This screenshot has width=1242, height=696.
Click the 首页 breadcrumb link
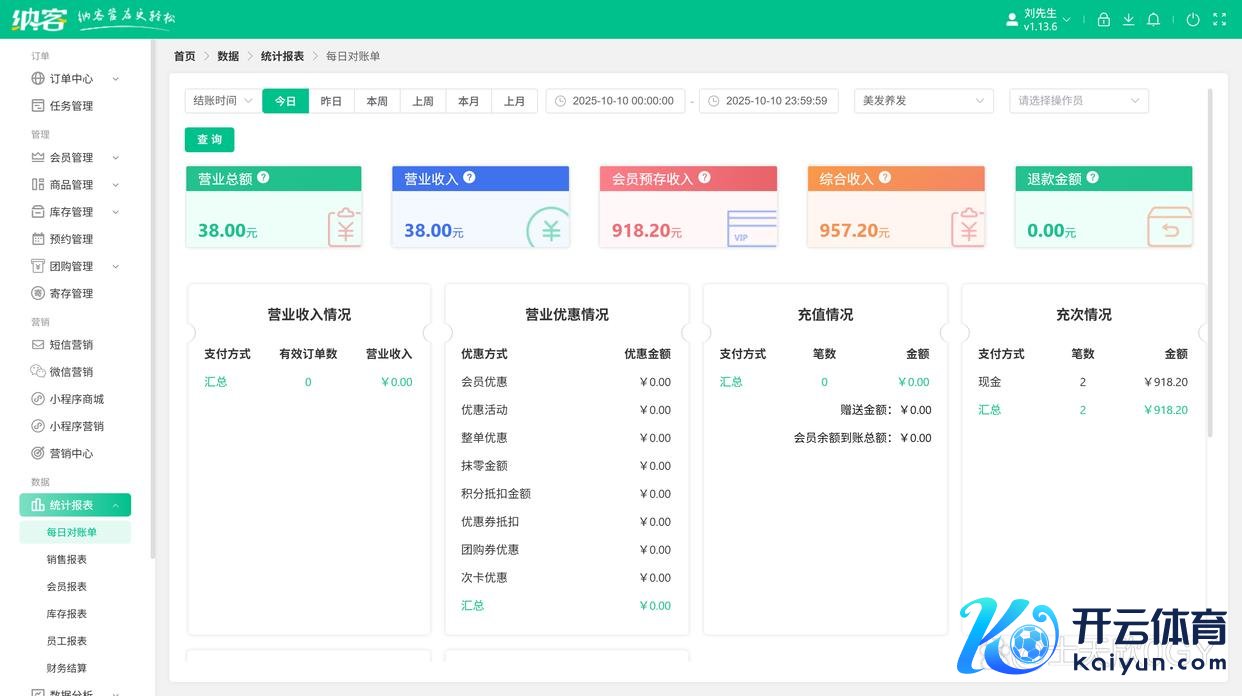click(185, 57)
